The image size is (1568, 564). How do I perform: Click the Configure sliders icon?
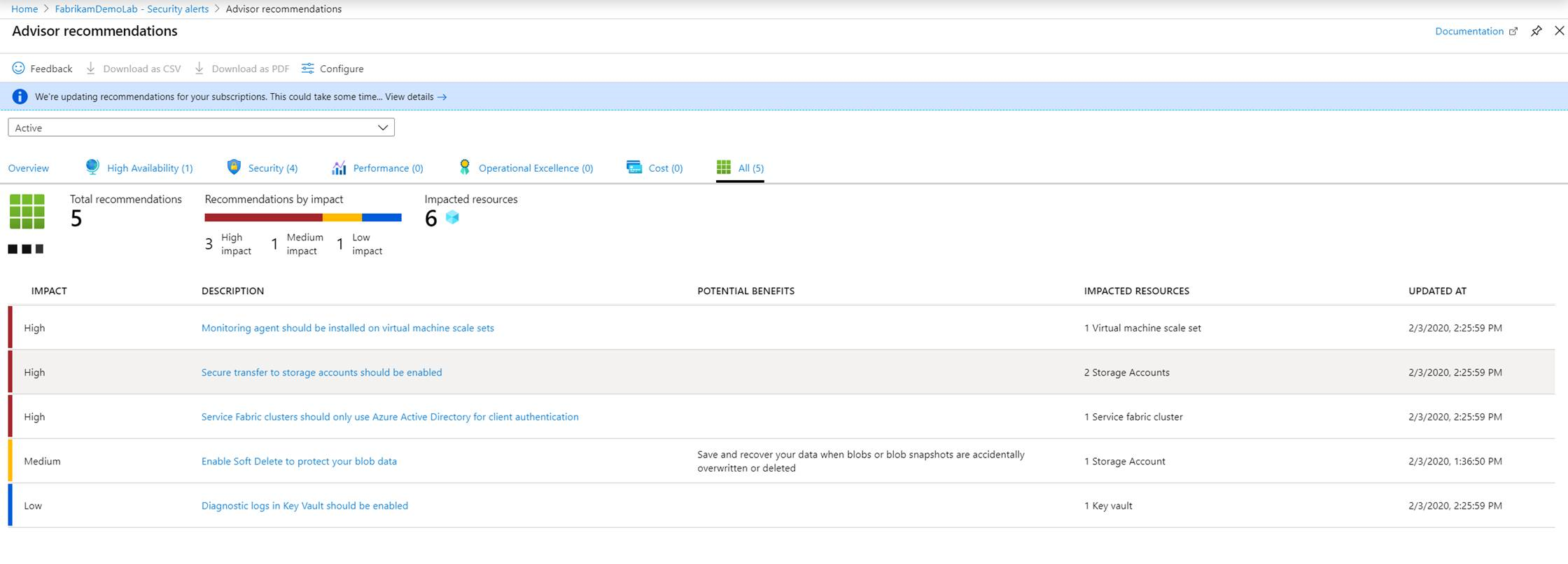tap(307, 68)
